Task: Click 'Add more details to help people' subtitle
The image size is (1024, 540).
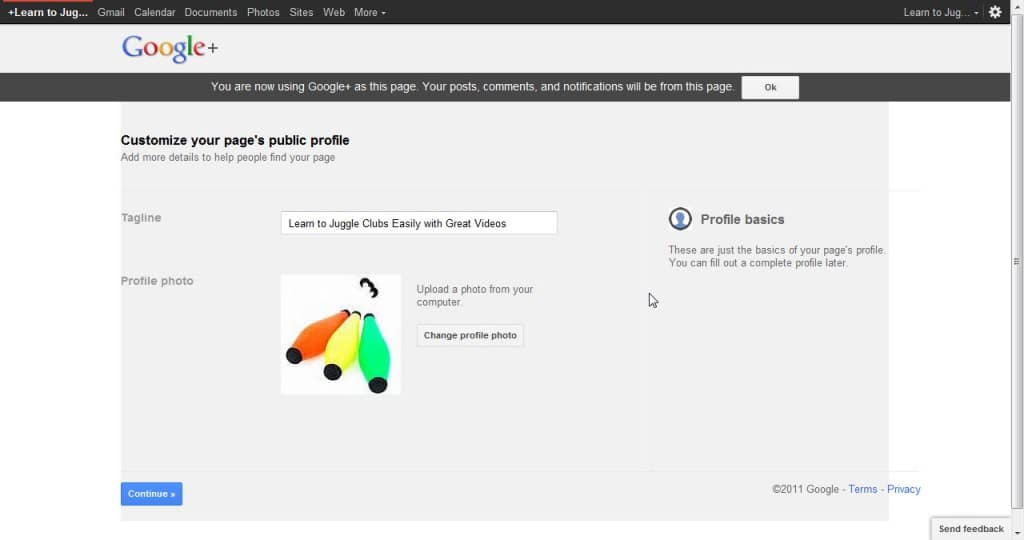Action: tap(228, 157)
